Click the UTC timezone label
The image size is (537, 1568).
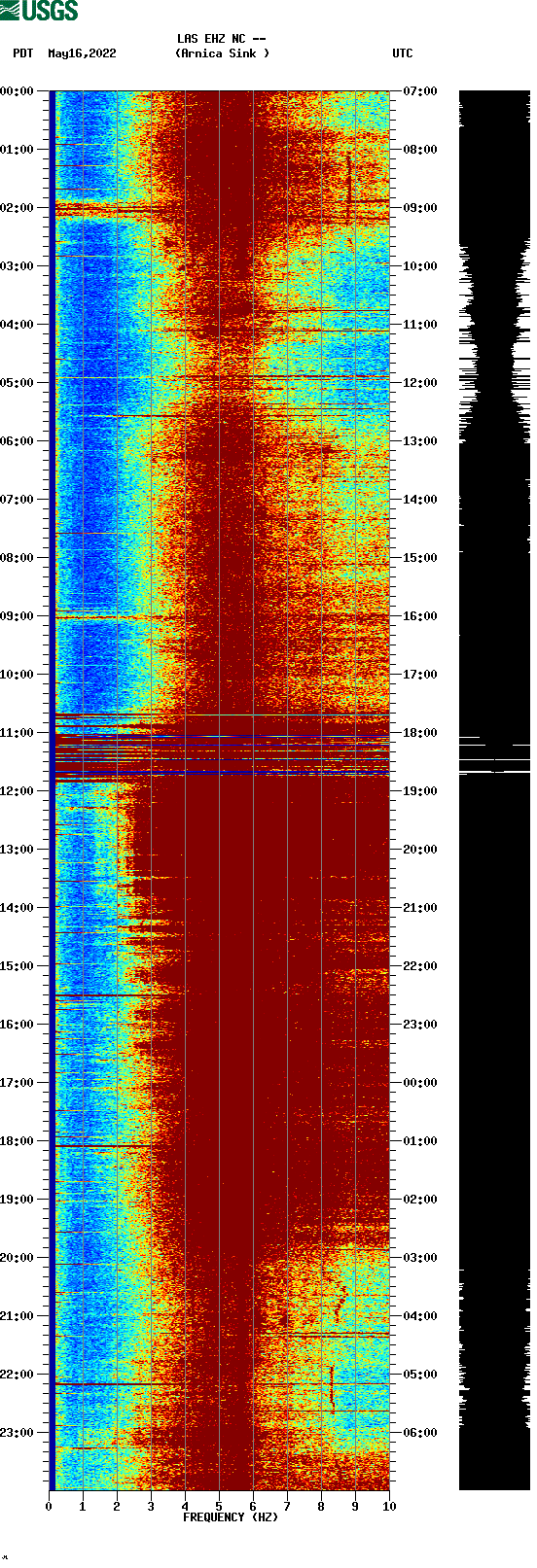pyautogui.click(x=402, y=53)
